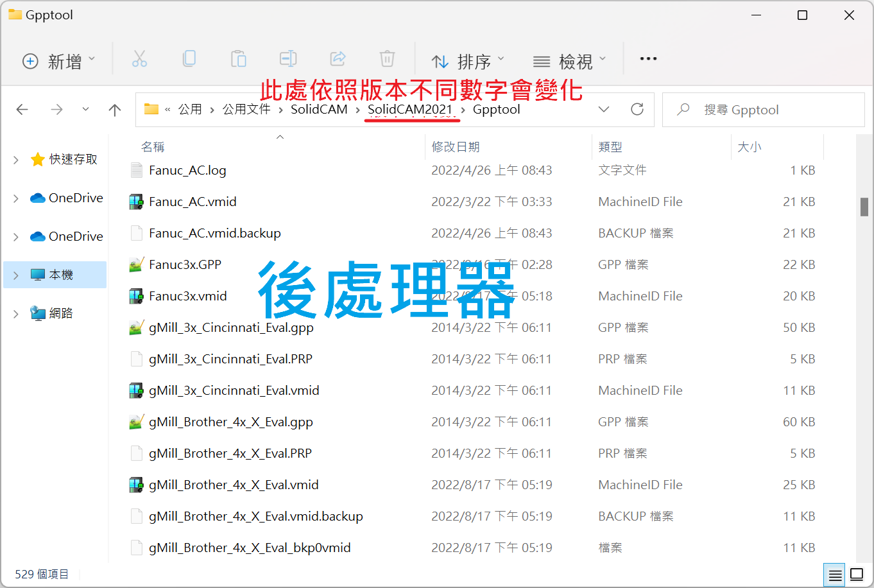
Task: Go up one folder level arrow
Action: click(x=115, y=109)
